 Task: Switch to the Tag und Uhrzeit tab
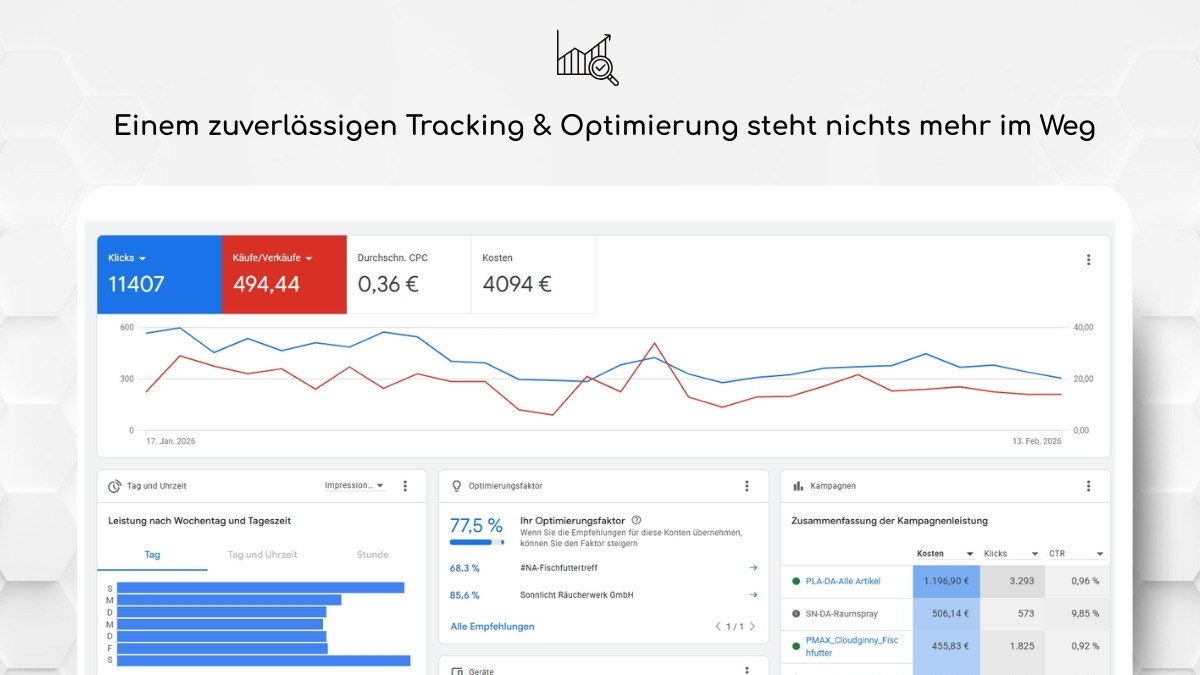pyautogui.click(x=262, y=554)
